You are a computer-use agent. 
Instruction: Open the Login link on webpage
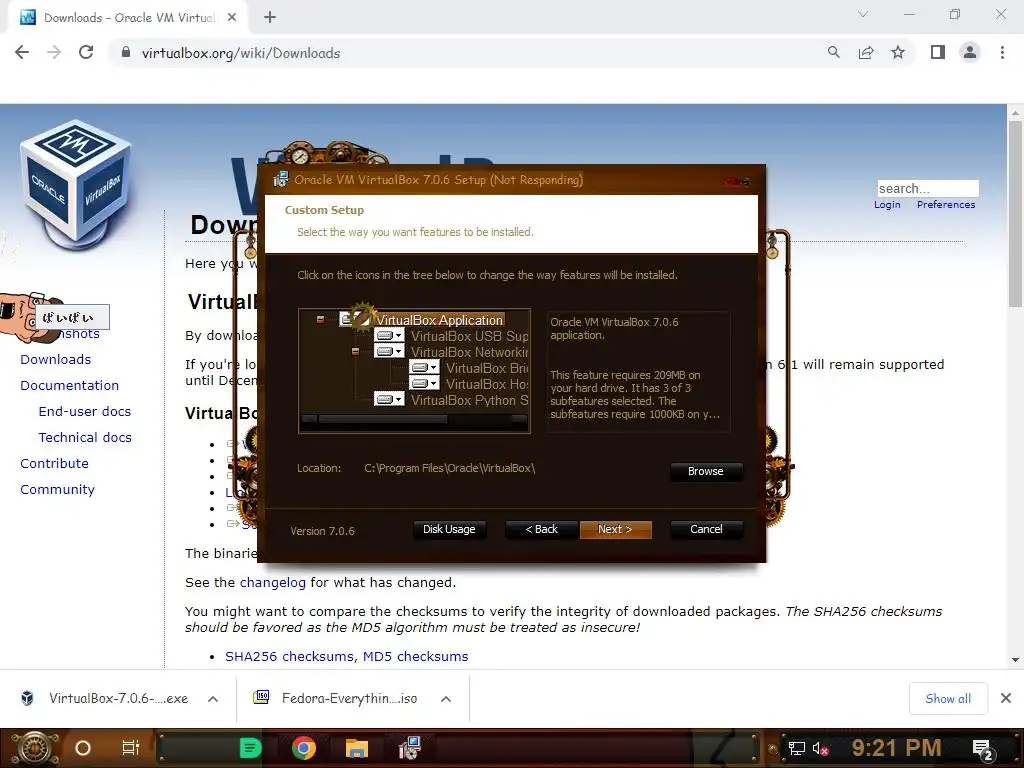887,205
